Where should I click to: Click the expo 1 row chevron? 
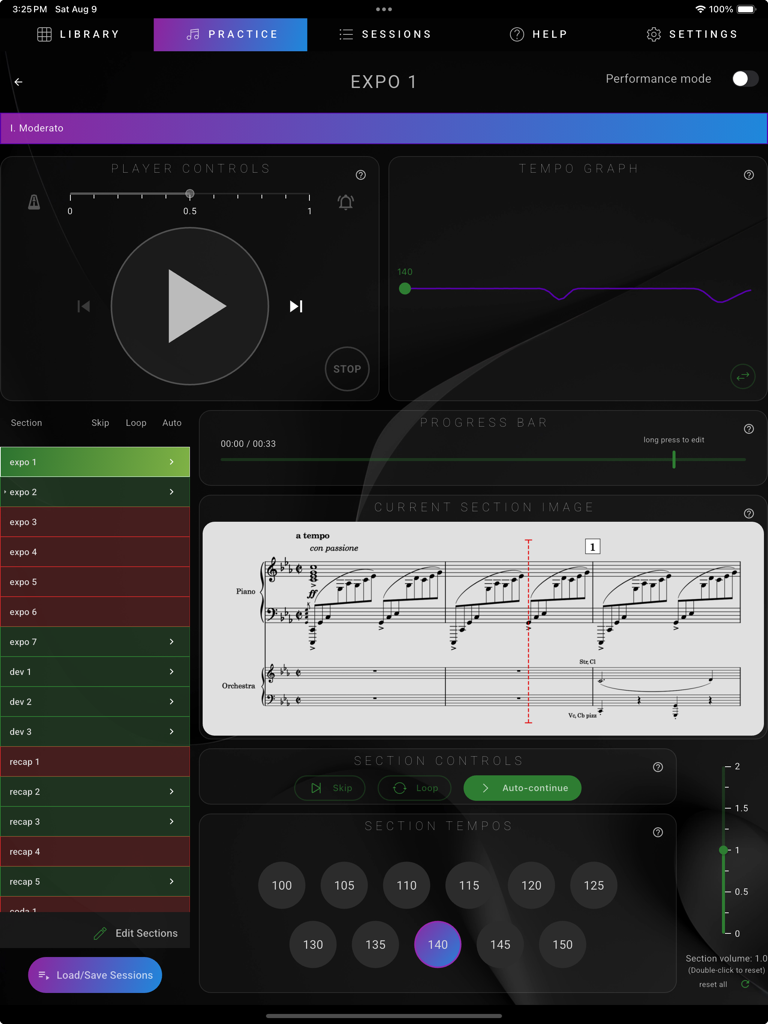172,462
